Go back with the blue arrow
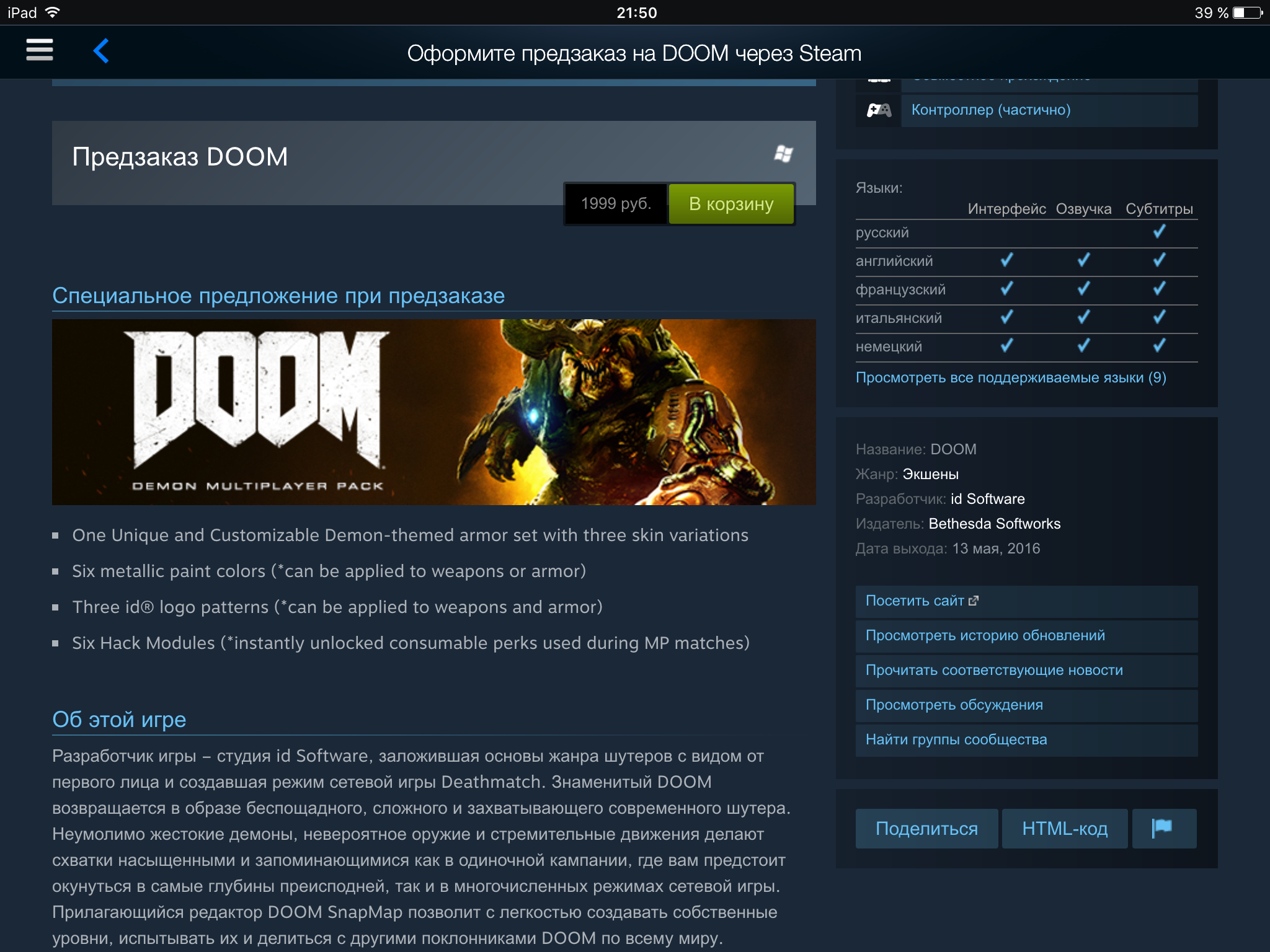1270x952 pixels. 101,51
